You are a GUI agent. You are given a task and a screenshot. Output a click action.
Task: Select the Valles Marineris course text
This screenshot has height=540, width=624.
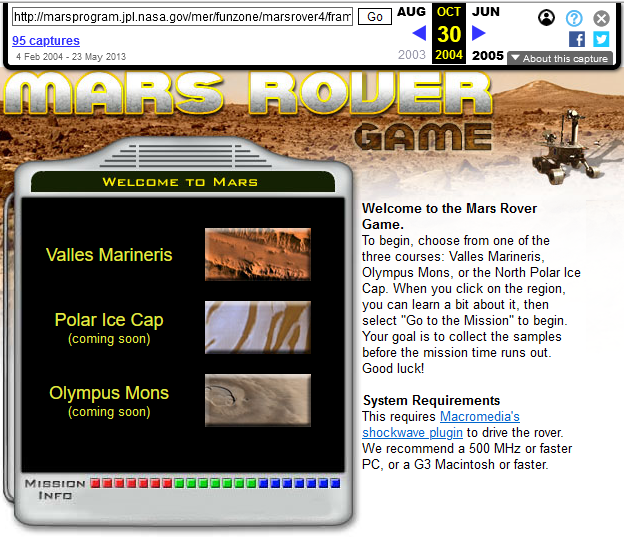(109, 255)
